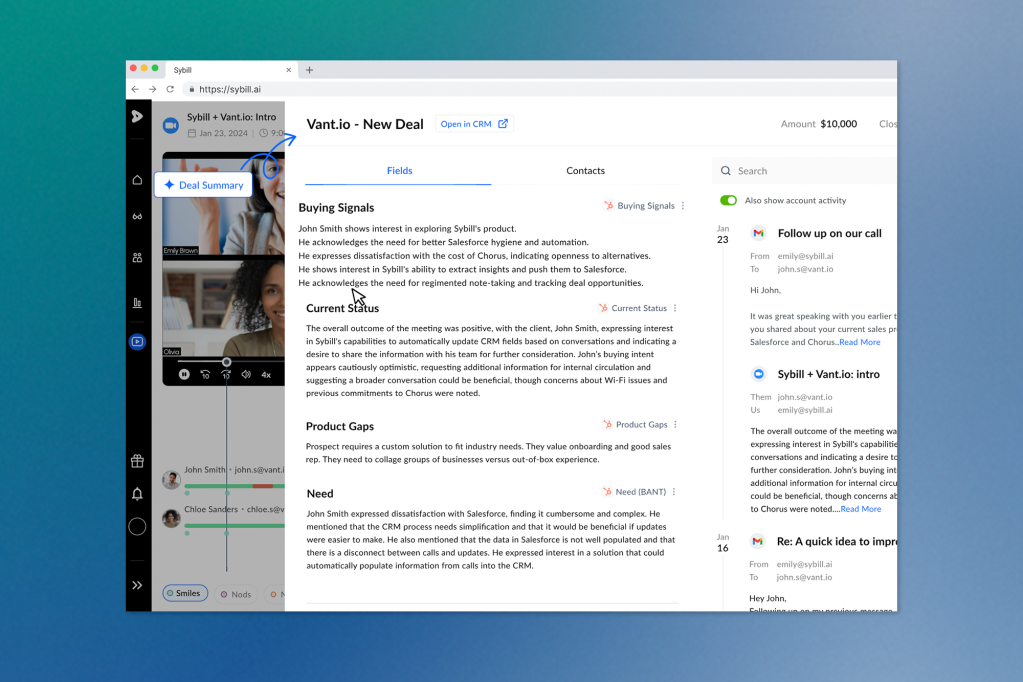Open the Re: A quick idea email
1023x682 pixels.
pos(837,541)
